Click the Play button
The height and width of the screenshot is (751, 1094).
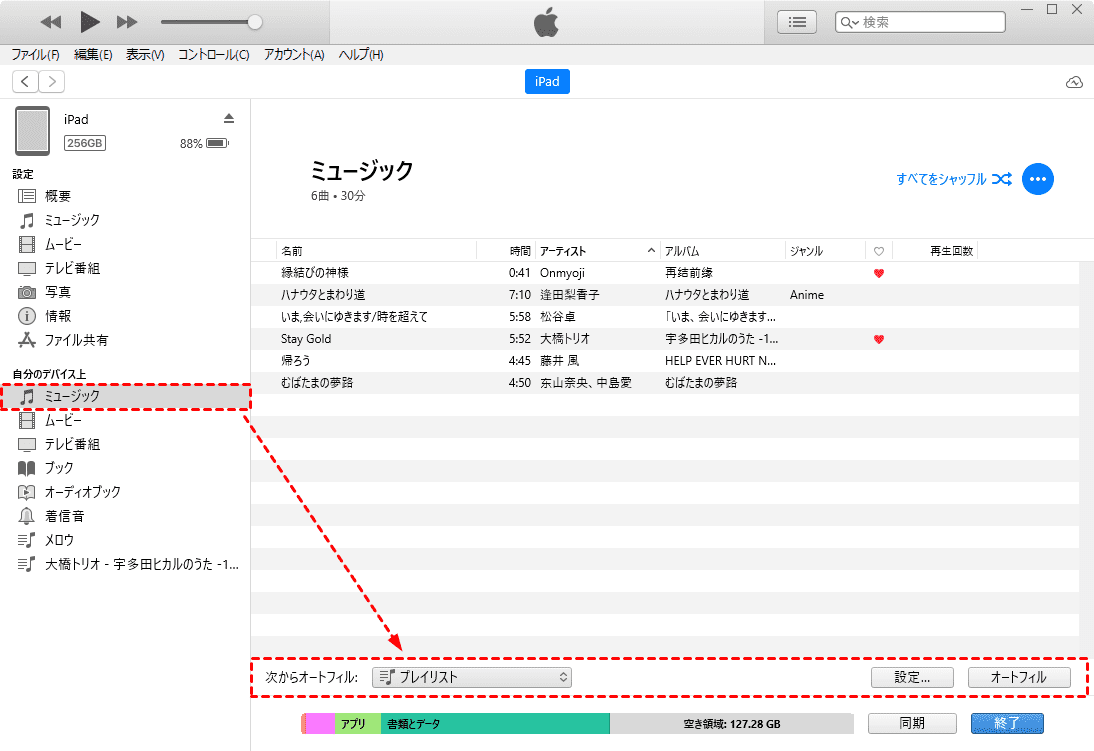[x=89, y=22]
